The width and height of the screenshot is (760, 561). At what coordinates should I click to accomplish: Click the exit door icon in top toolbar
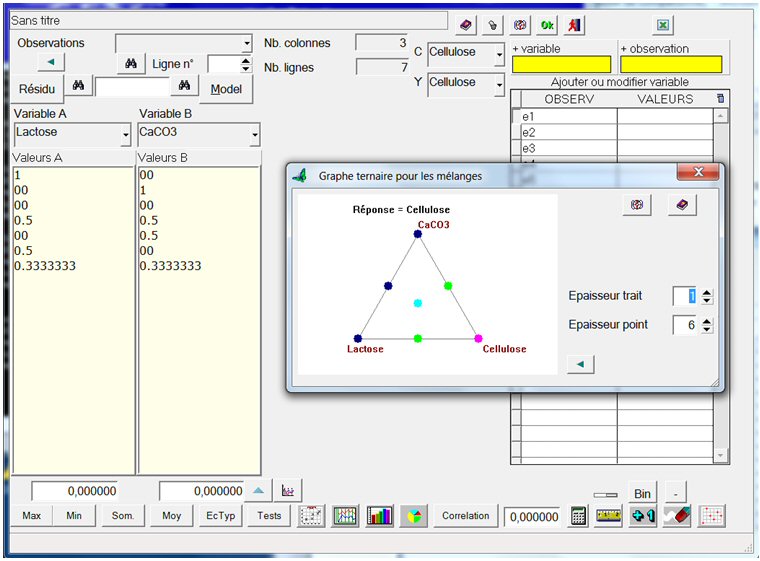(575, 25)
